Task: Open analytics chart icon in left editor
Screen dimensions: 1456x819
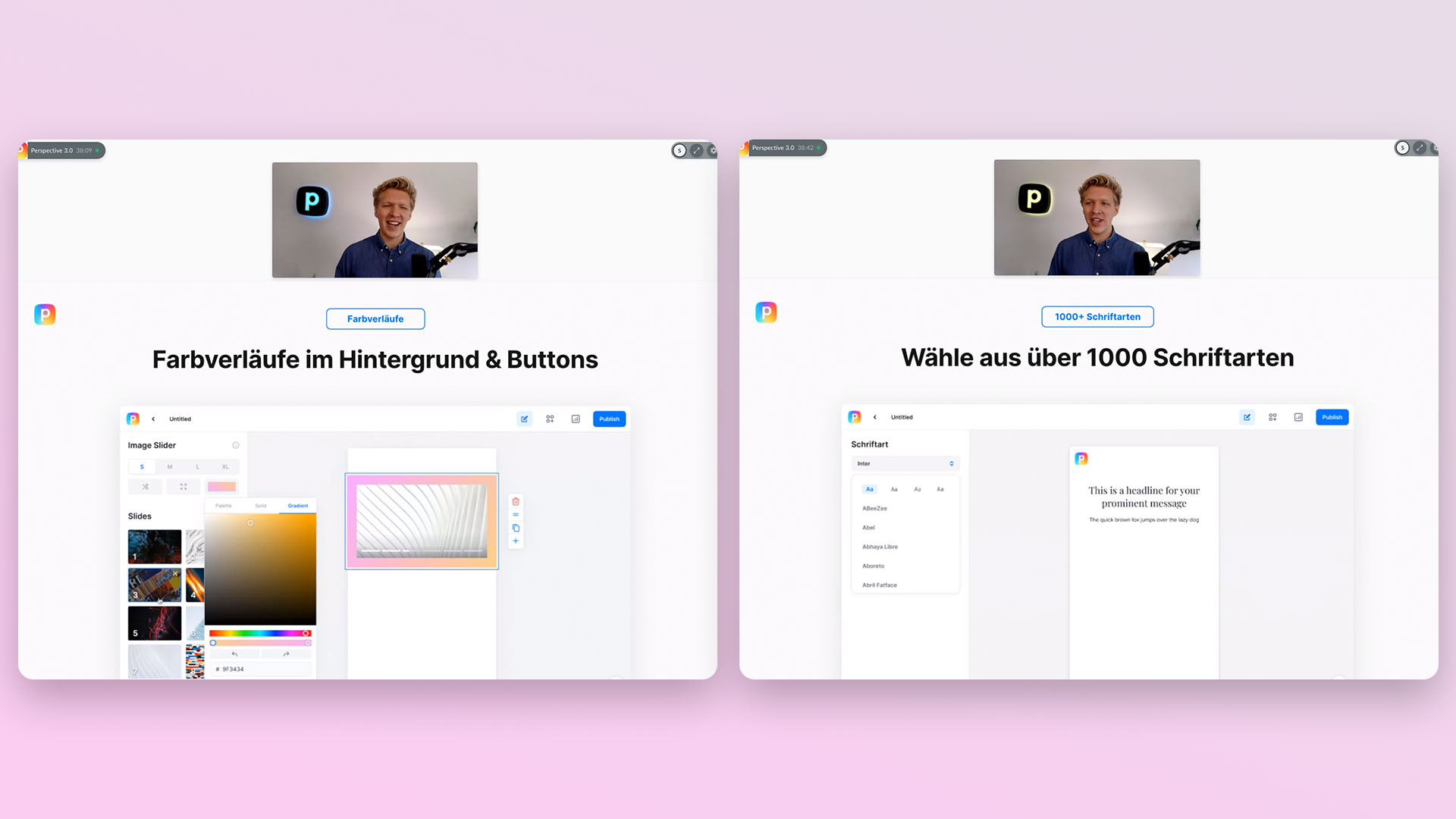Action: coord(576,419)
